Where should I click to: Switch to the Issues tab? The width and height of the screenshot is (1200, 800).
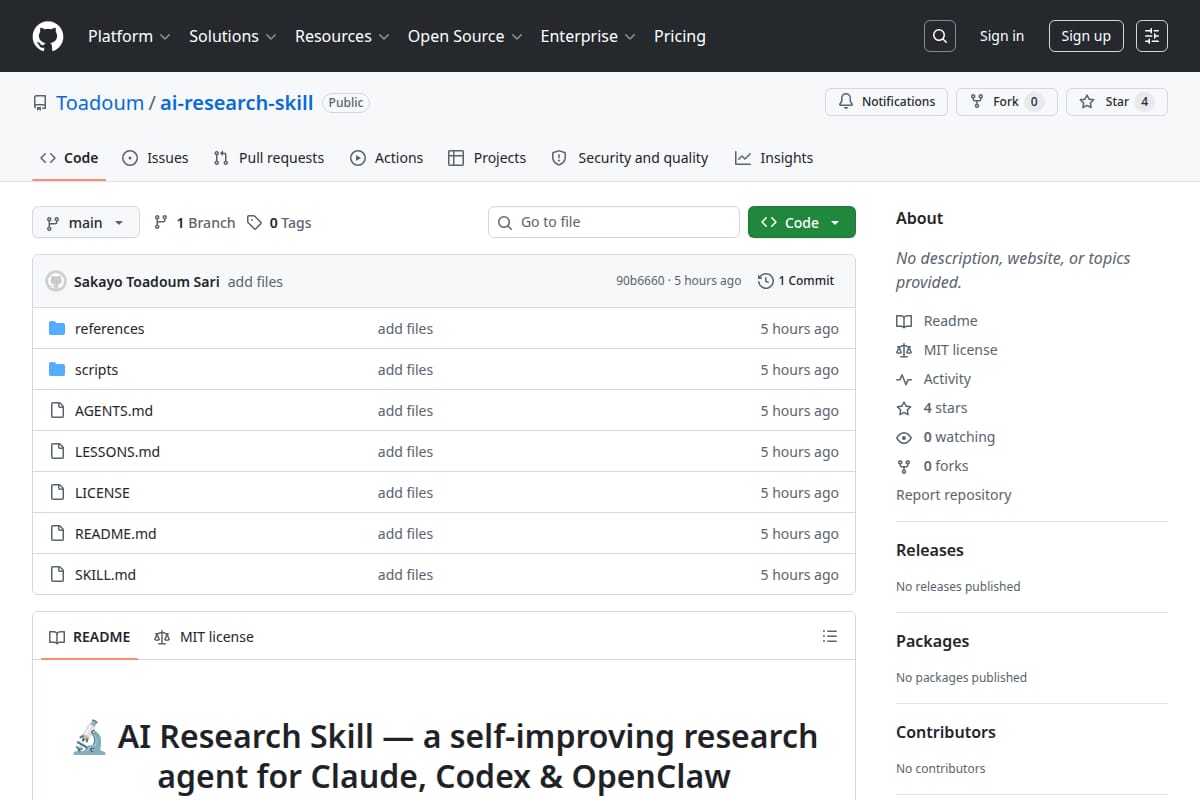155,158
